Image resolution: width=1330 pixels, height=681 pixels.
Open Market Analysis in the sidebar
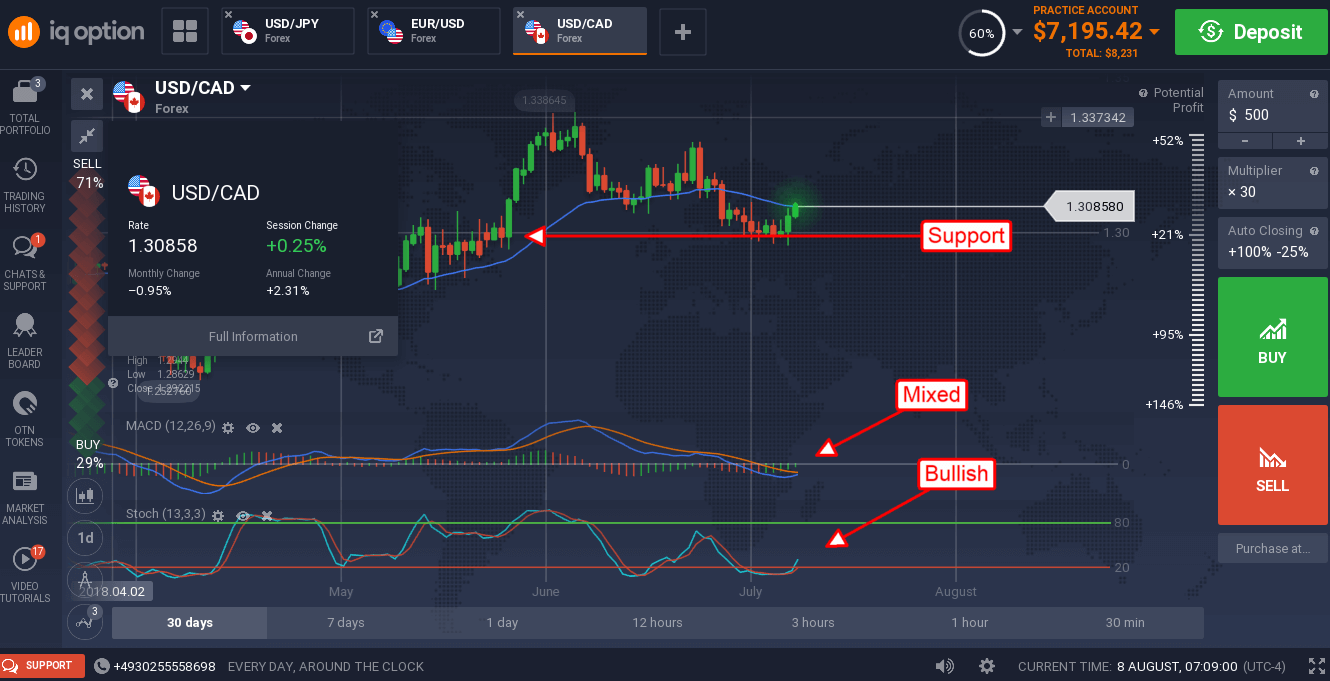click(x=25, y=497)
